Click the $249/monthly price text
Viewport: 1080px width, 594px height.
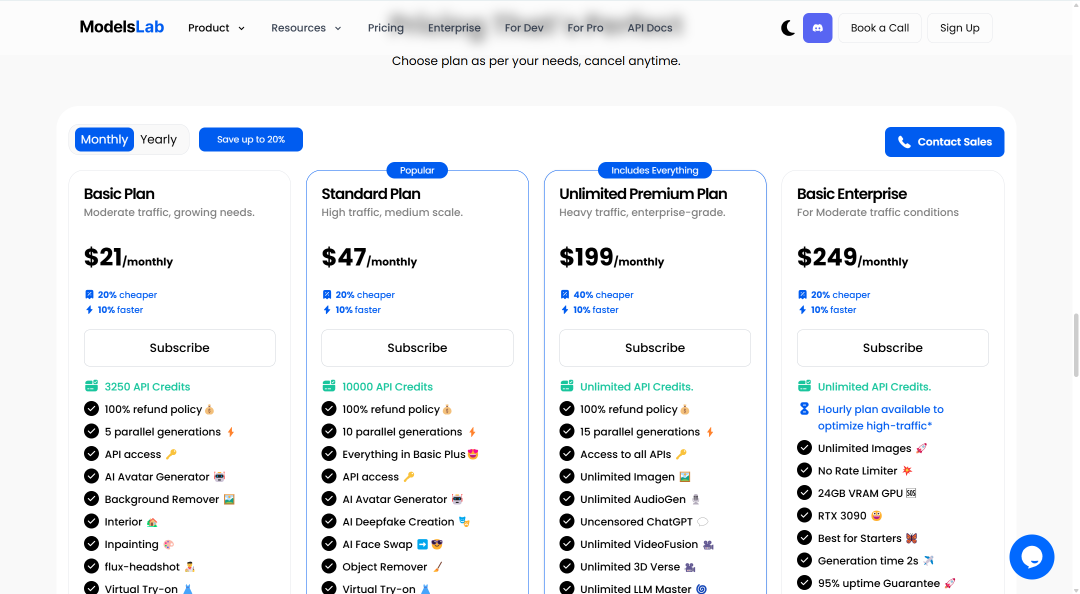[x=853, y=258]
